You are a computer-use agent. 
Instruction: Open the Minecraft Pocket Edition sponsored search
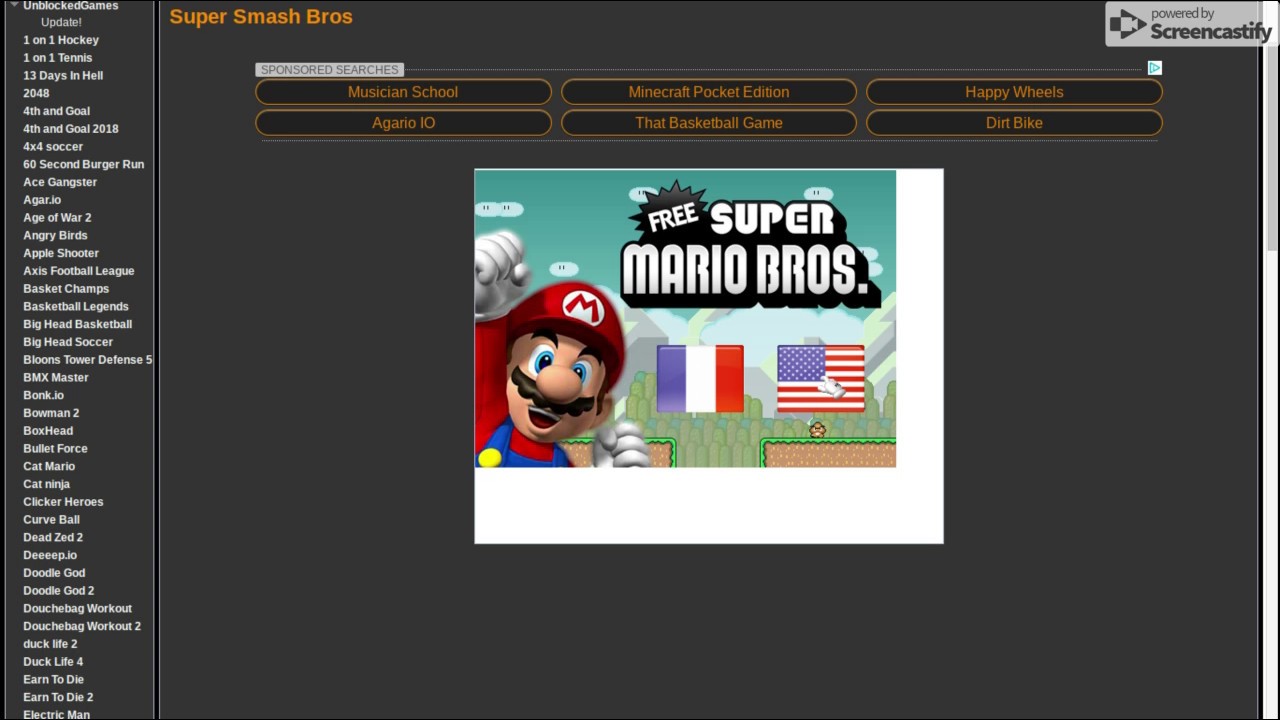pyautogui.click(x=709, y=92)
